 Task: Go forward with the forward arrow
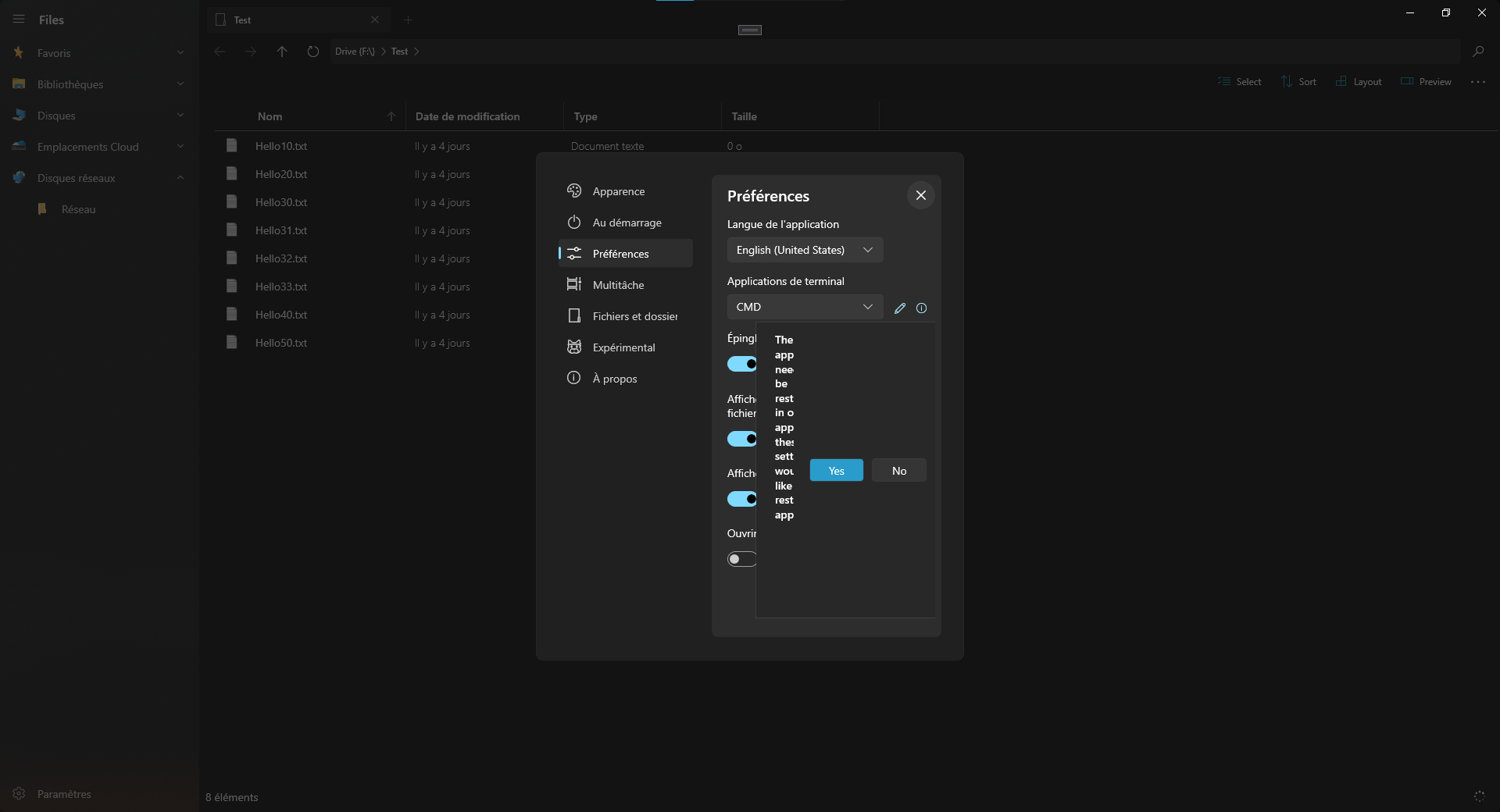tap(251, 52)
